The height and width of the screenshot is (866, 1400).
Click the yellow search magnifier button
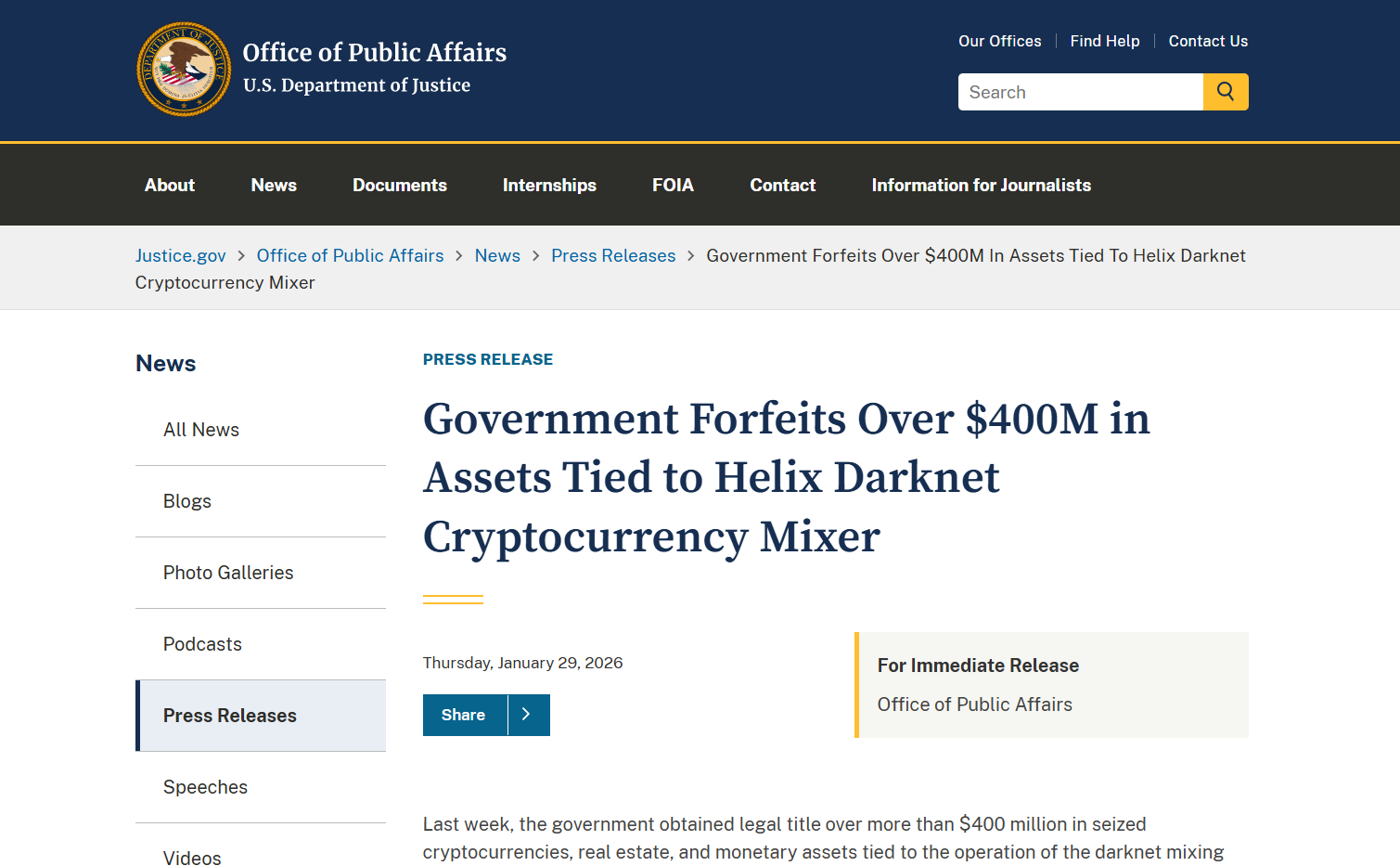1226,92
